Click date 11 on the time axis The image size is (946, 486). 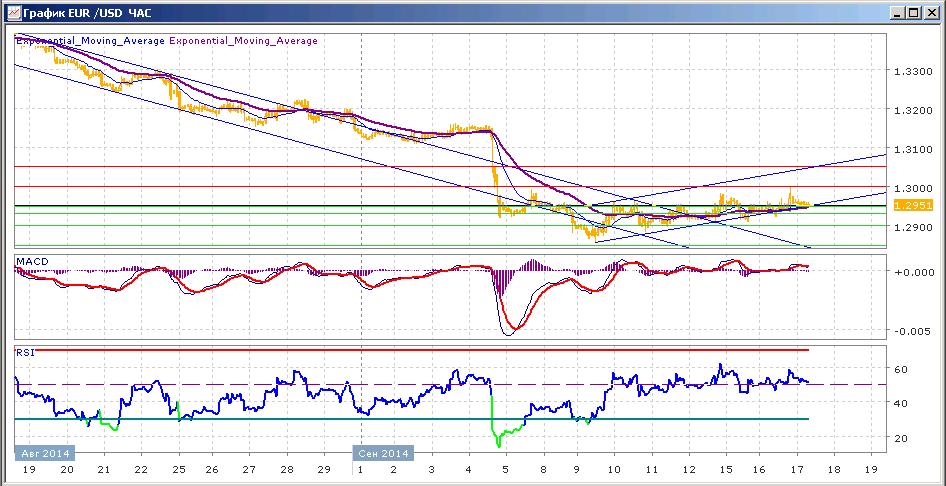[x=652, y=469]
